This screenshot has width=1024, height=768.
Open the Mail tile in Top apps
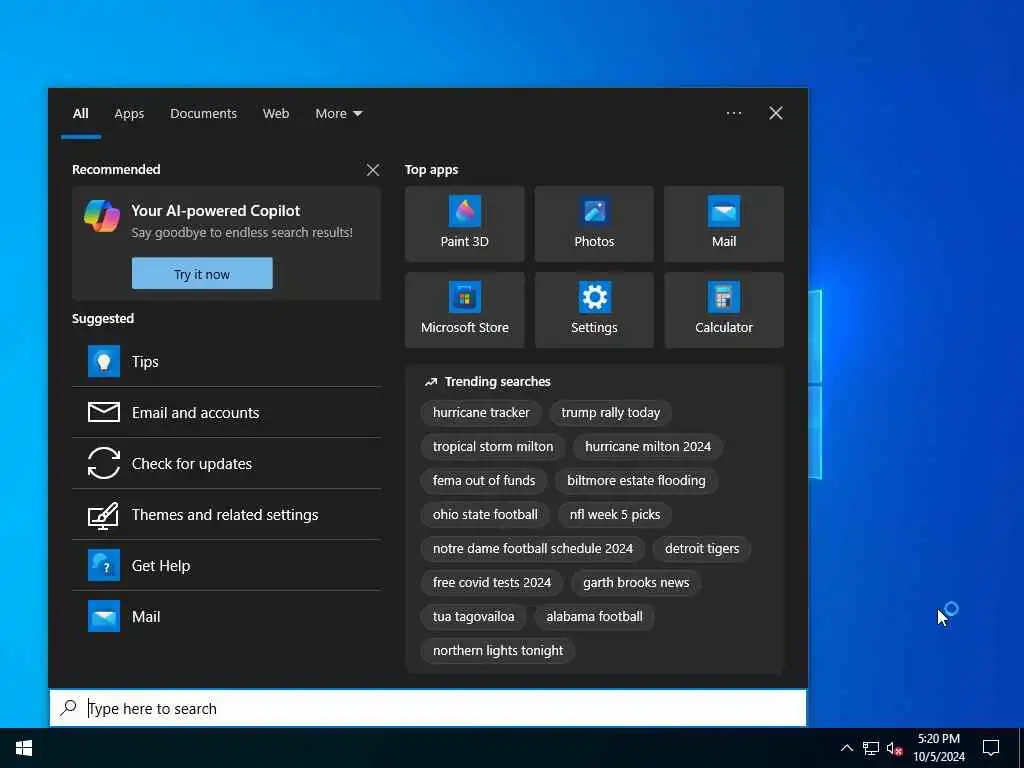click(x=724, y=224)
